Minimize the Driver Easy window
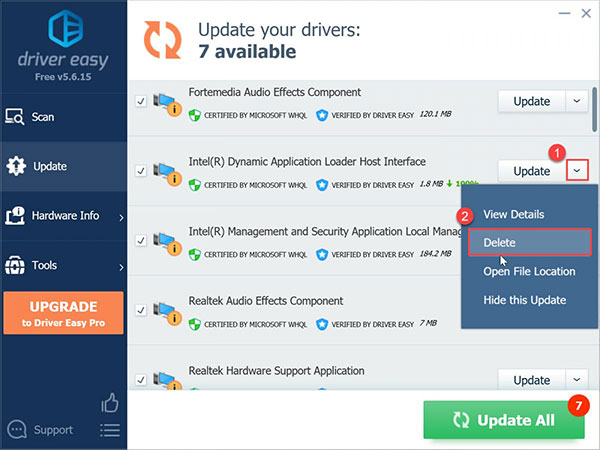Image resolution: width=600 pixels, height=450 pixels. point(564,13)
